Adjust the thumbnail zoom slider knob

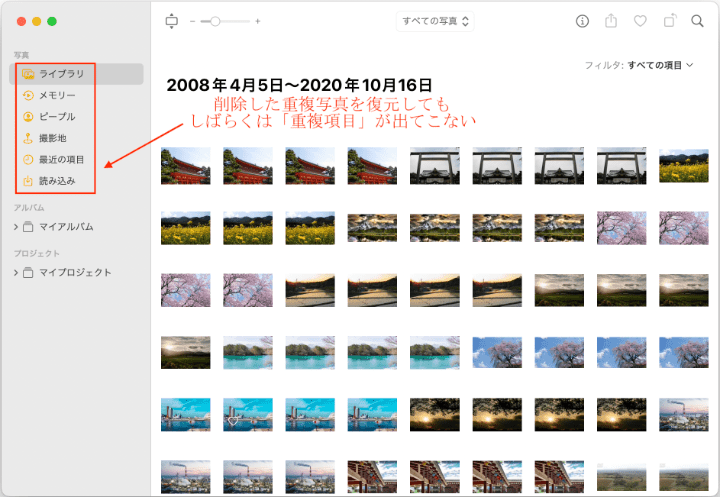pos(215,22)
